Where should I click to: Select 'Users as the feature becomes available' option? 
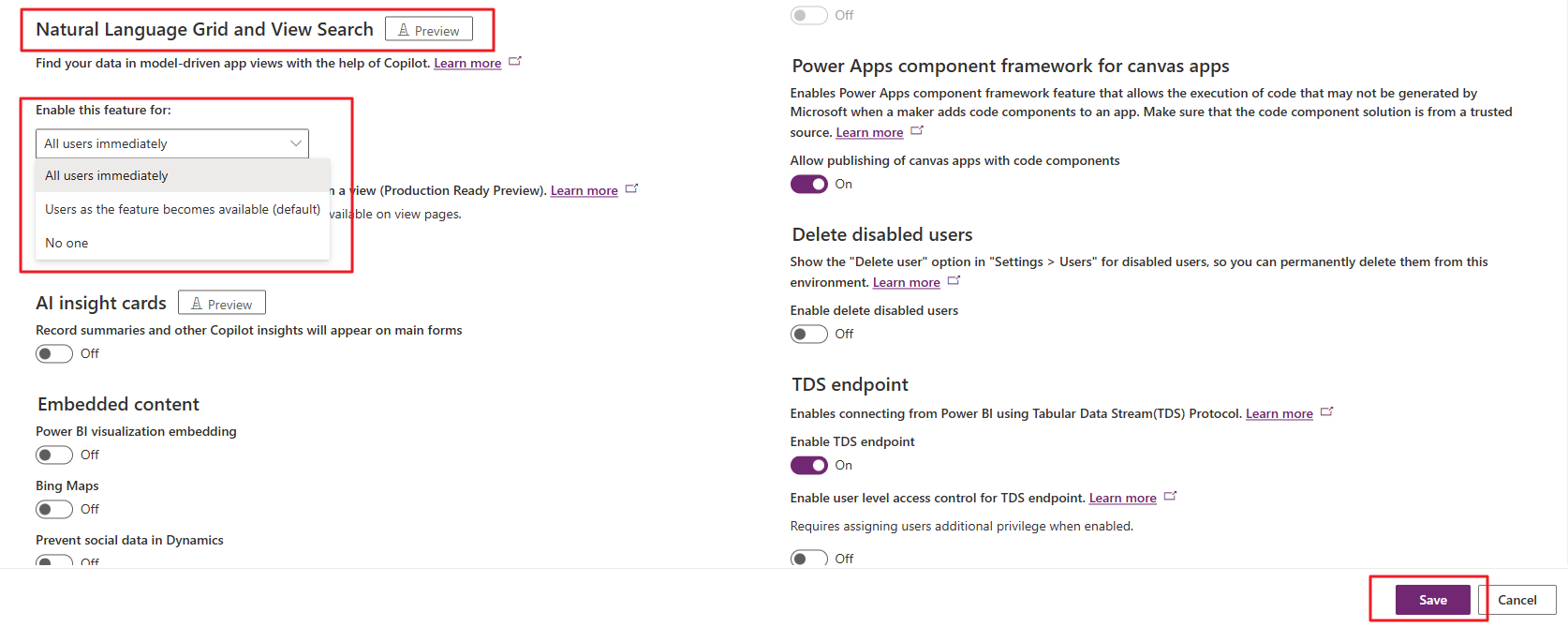183,209
